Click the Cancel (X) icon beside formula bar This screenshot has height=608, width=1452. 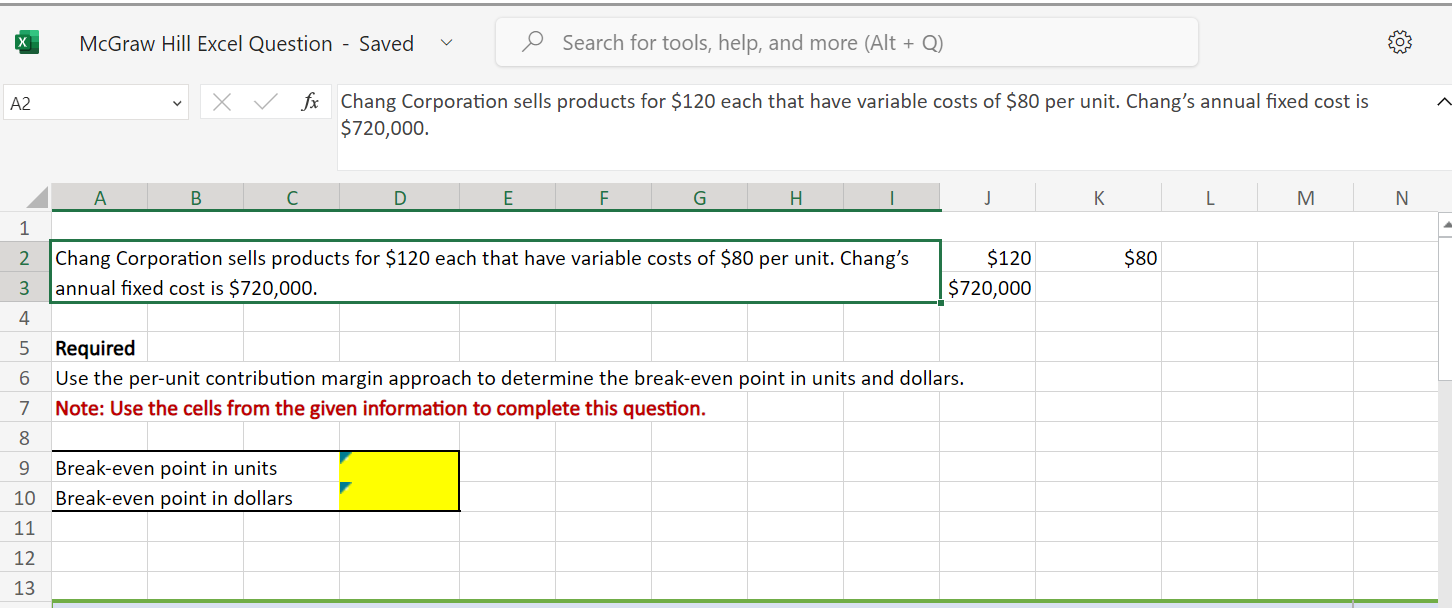coord(222,101)
